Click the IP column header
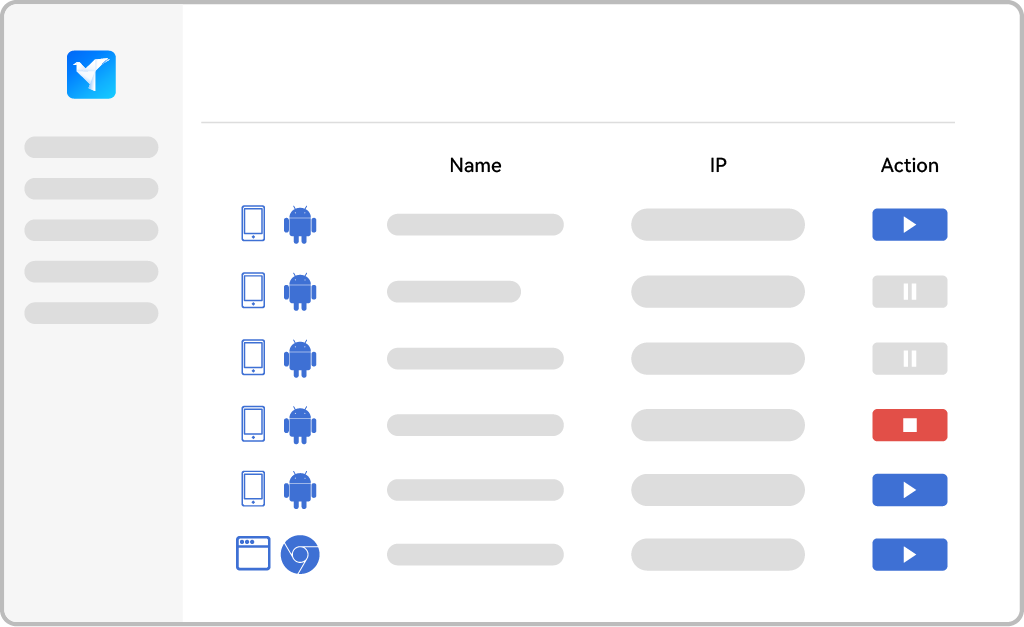The image size is (1024, 627). tap(717, 166)
